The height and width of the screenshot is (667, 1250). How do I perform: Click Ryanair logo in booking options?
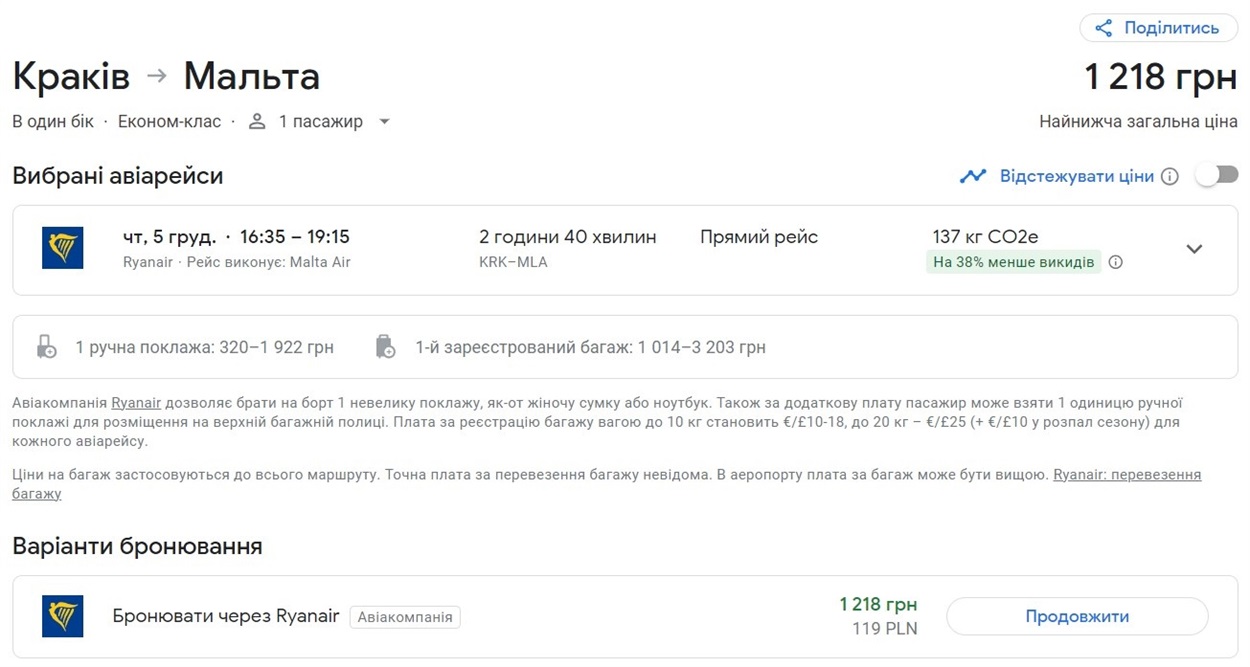point(63,616)
